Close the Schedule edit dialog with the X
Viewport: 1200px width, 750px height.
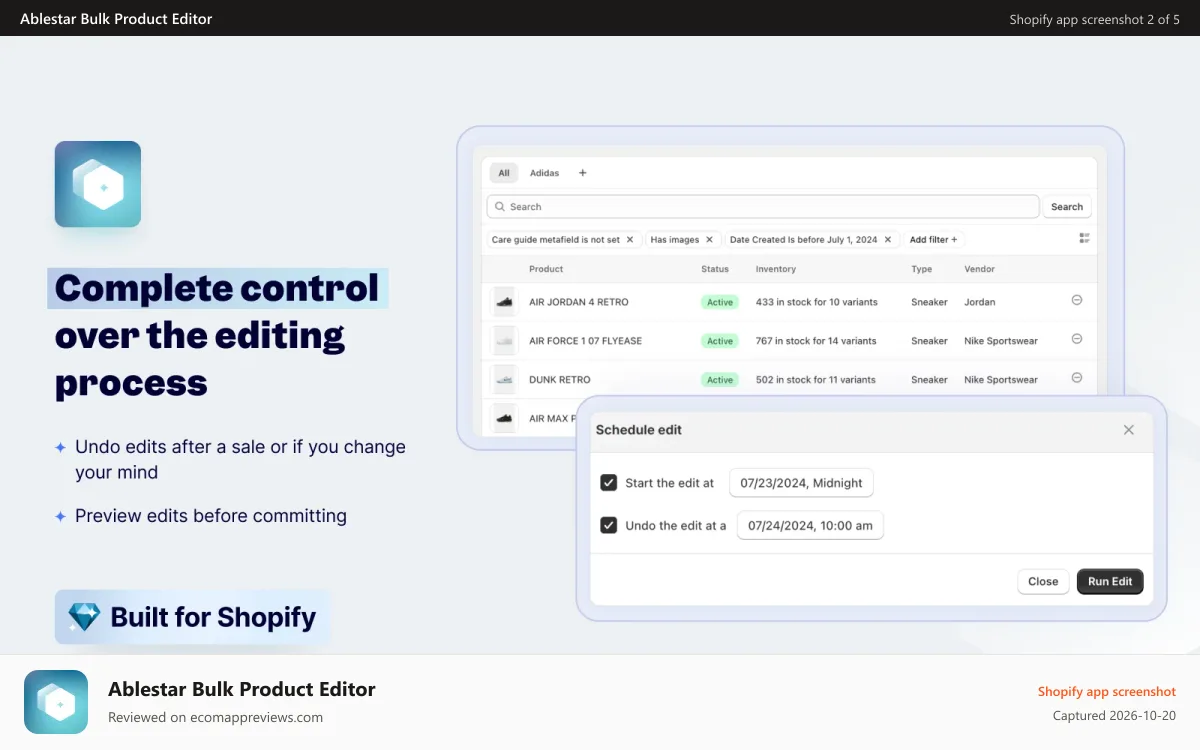click(1129, 430)
